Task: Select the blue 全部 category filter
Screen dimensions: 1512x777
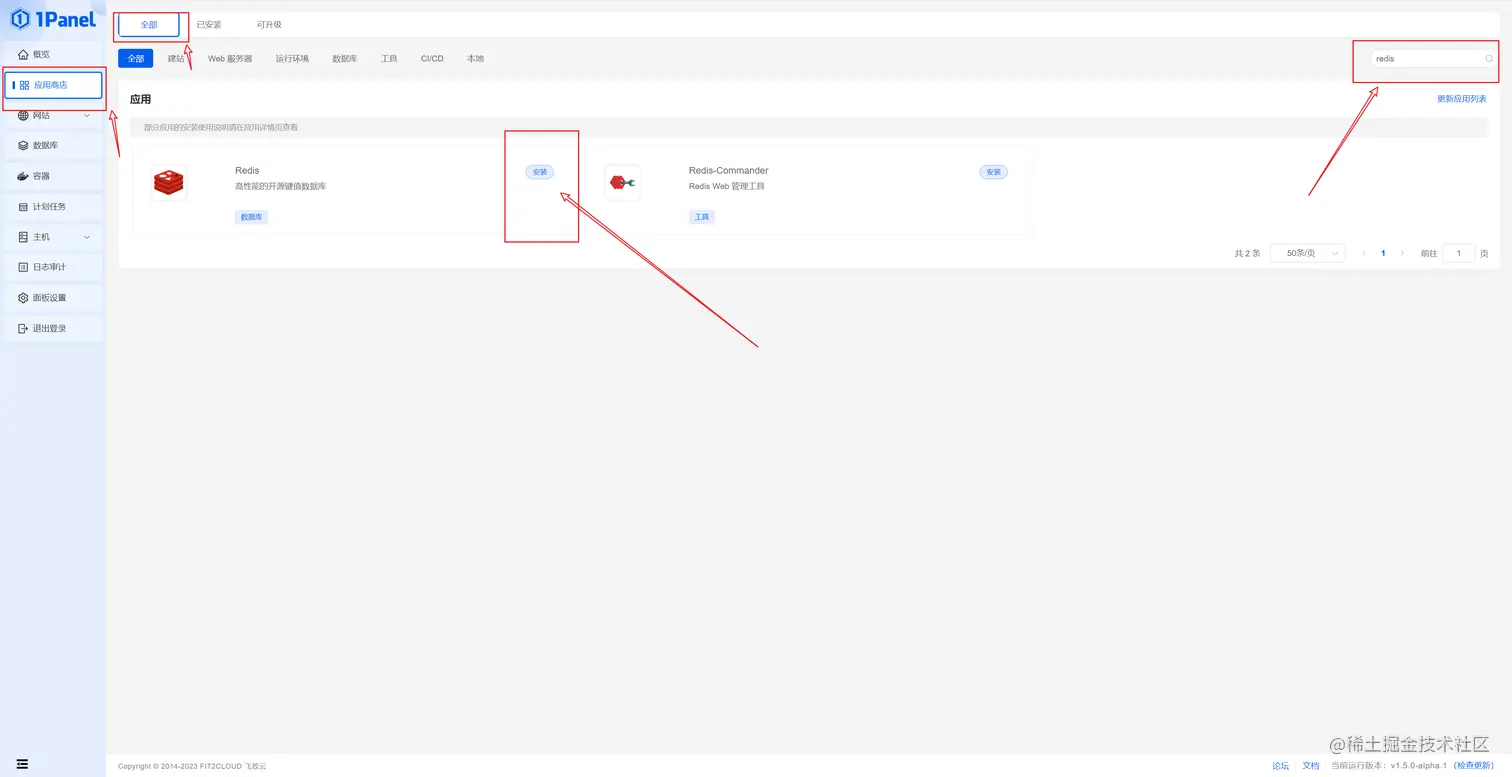Action: (135, 59)
